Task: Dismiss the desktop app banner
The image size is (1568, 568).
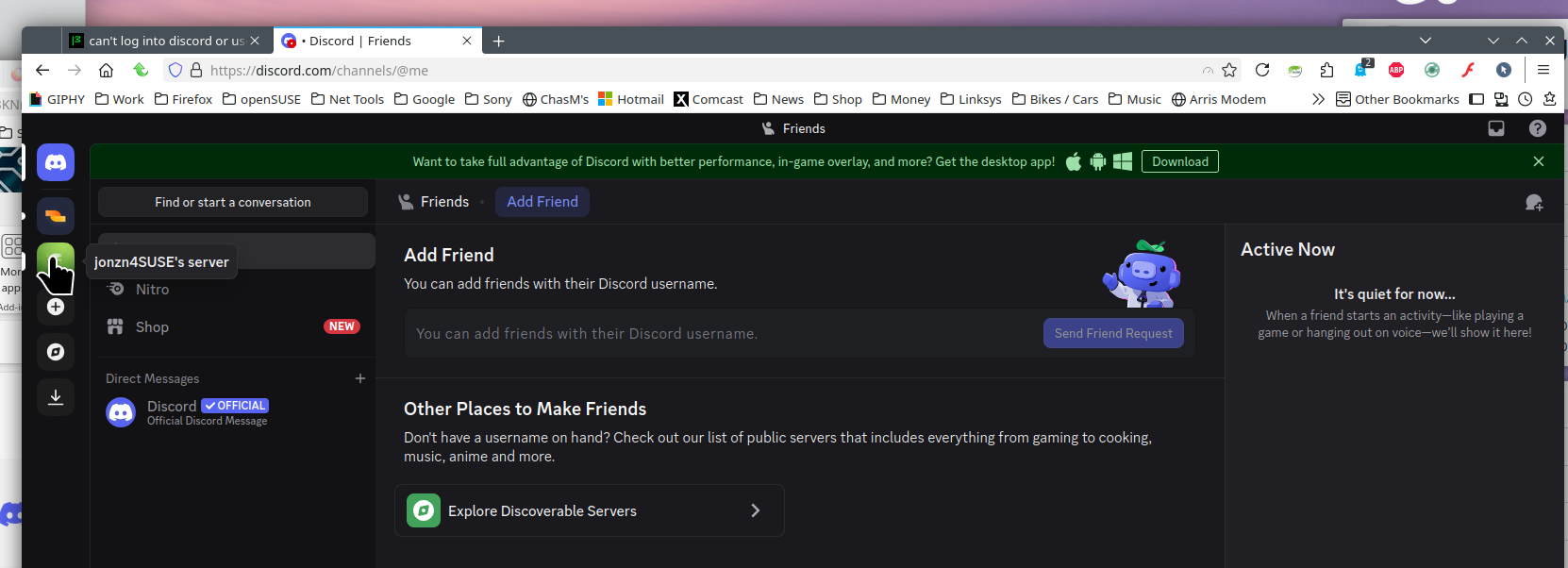Action: tap(1539, 161)
